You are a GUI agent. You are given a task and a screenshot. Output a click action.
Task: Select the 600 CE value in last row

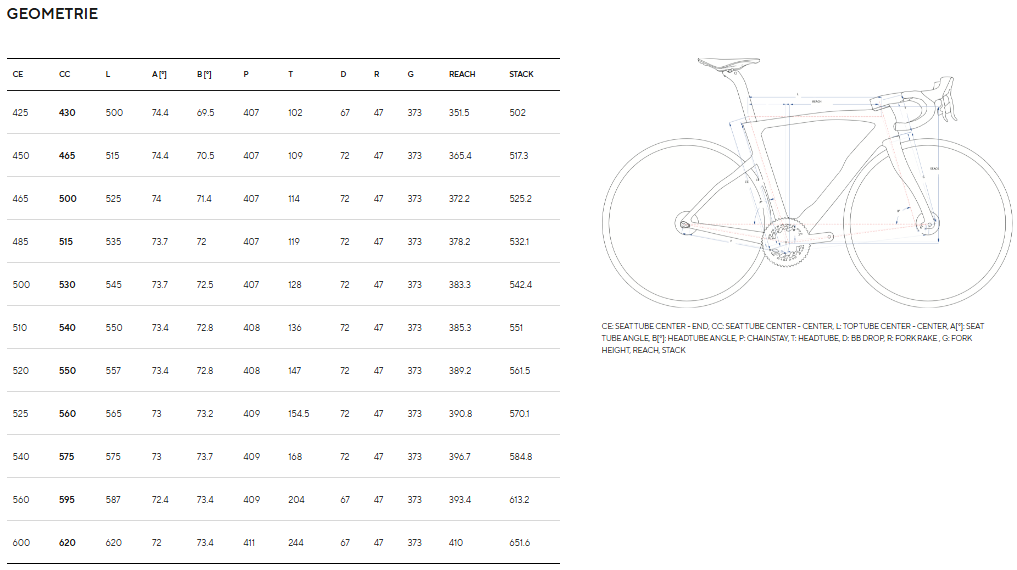click(x=21, y=543)
